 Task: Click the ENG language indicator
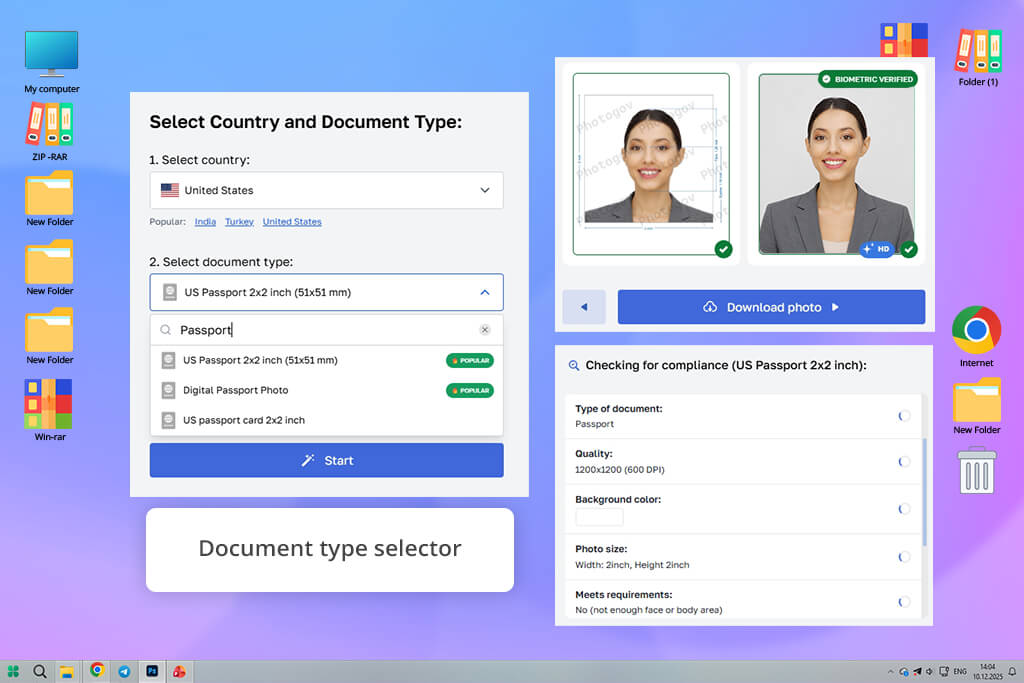coord(959,671)
